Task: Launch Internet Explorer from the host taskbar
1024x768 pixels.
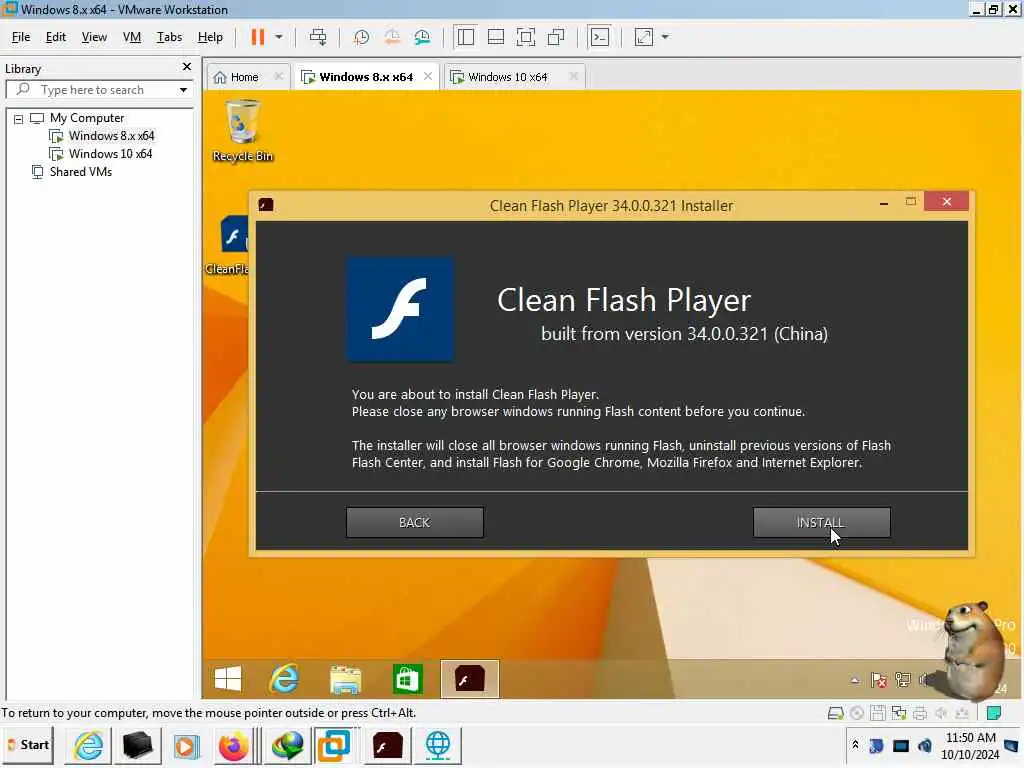Action: pyautogui.click(x=88, y=745)
